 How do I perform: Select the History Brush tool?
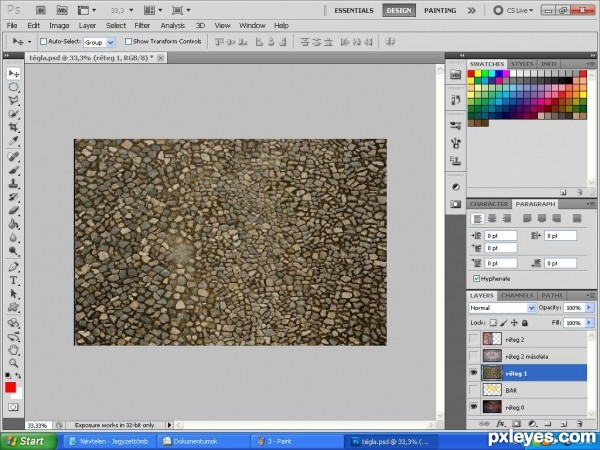pyautogui.click(x=13, y=197)
